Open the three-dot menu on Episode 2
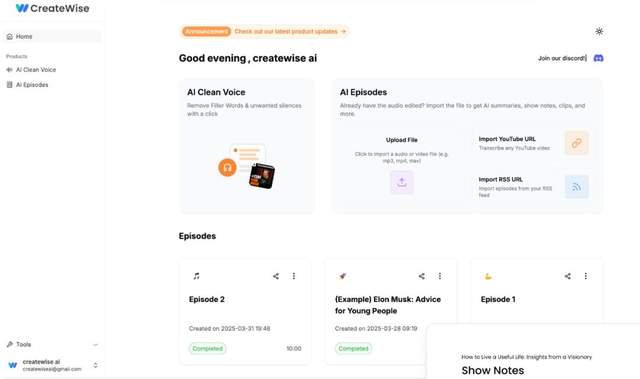 coord(293,276)
